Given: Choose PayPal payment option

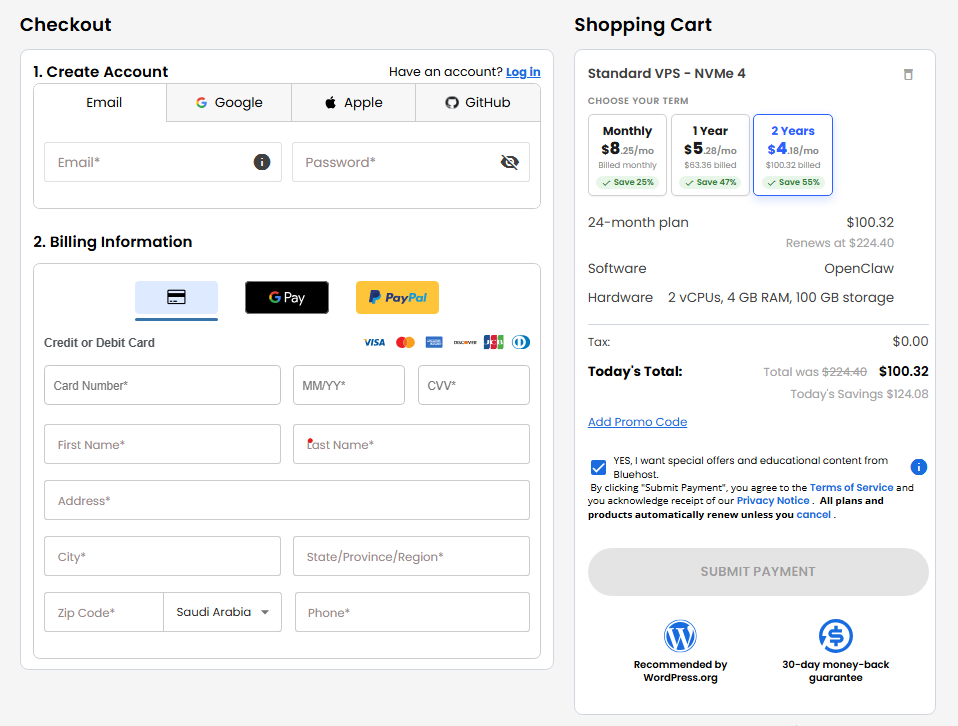Looking at the screenshot, I should [x=397, y=298].
